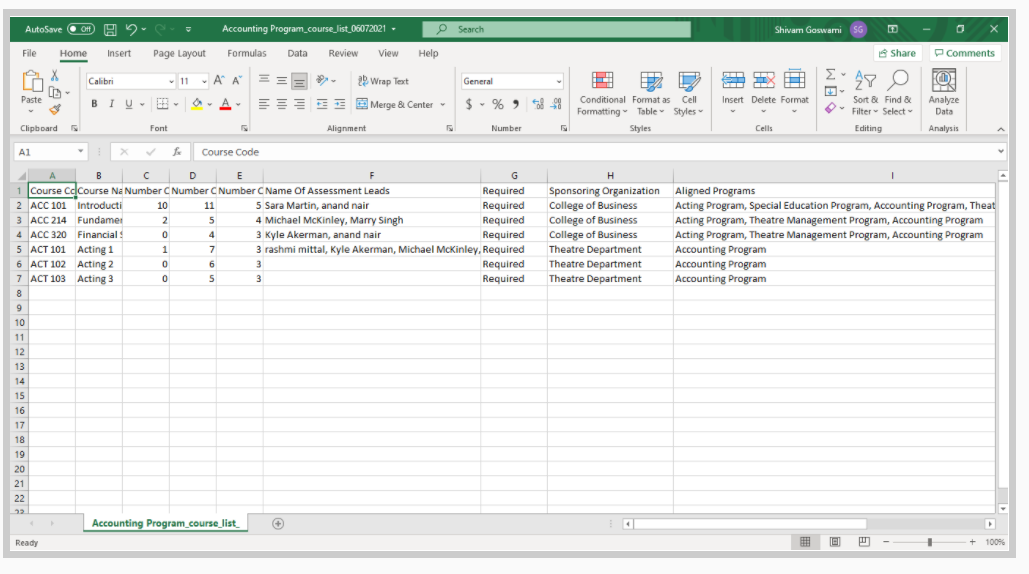Screen dimensions: 1029x574
Task: Click the Merge & Center button
Action: tap(395, 104)
